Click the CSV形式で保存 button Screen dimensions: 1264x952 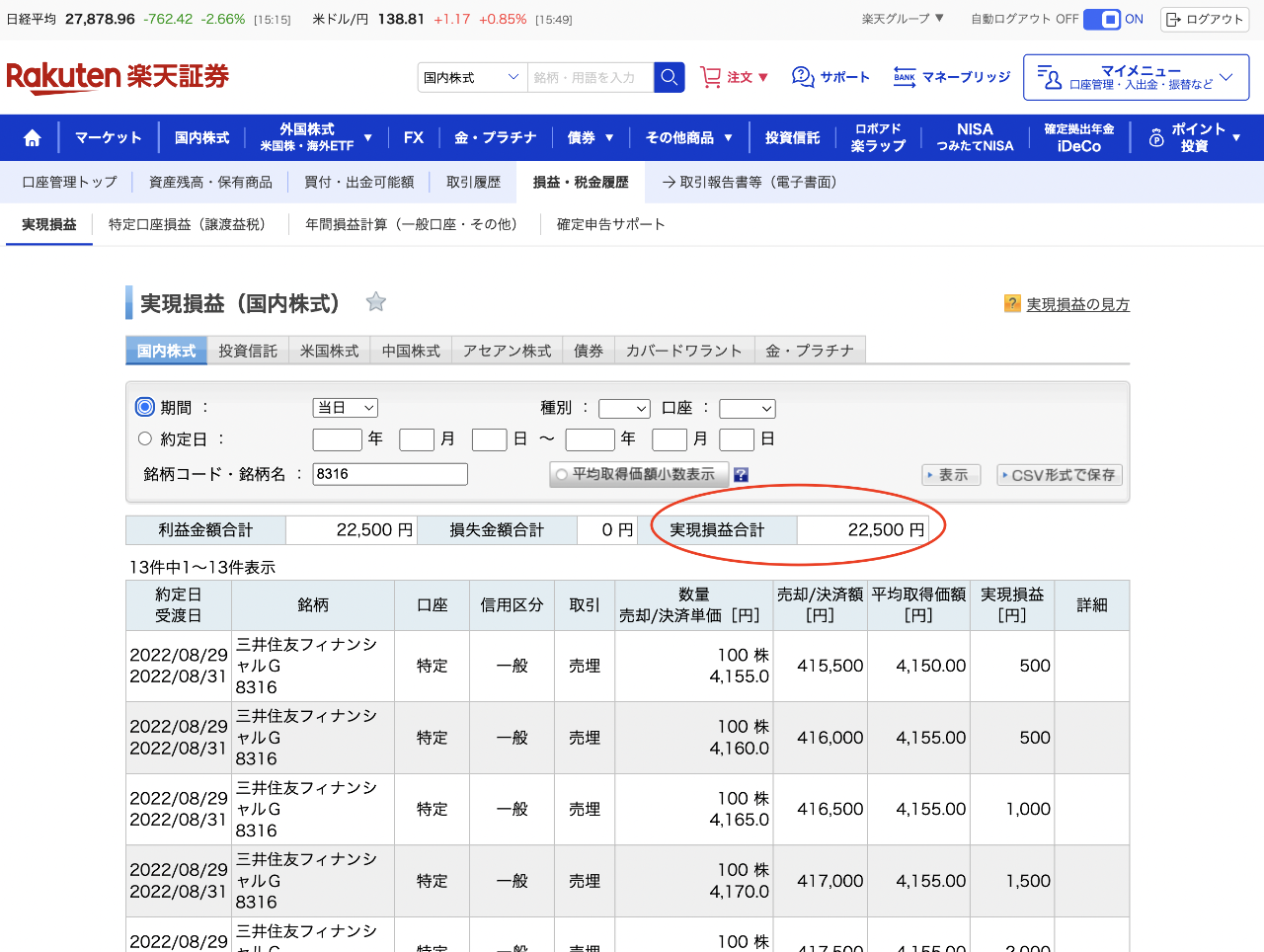[1060, 475]
